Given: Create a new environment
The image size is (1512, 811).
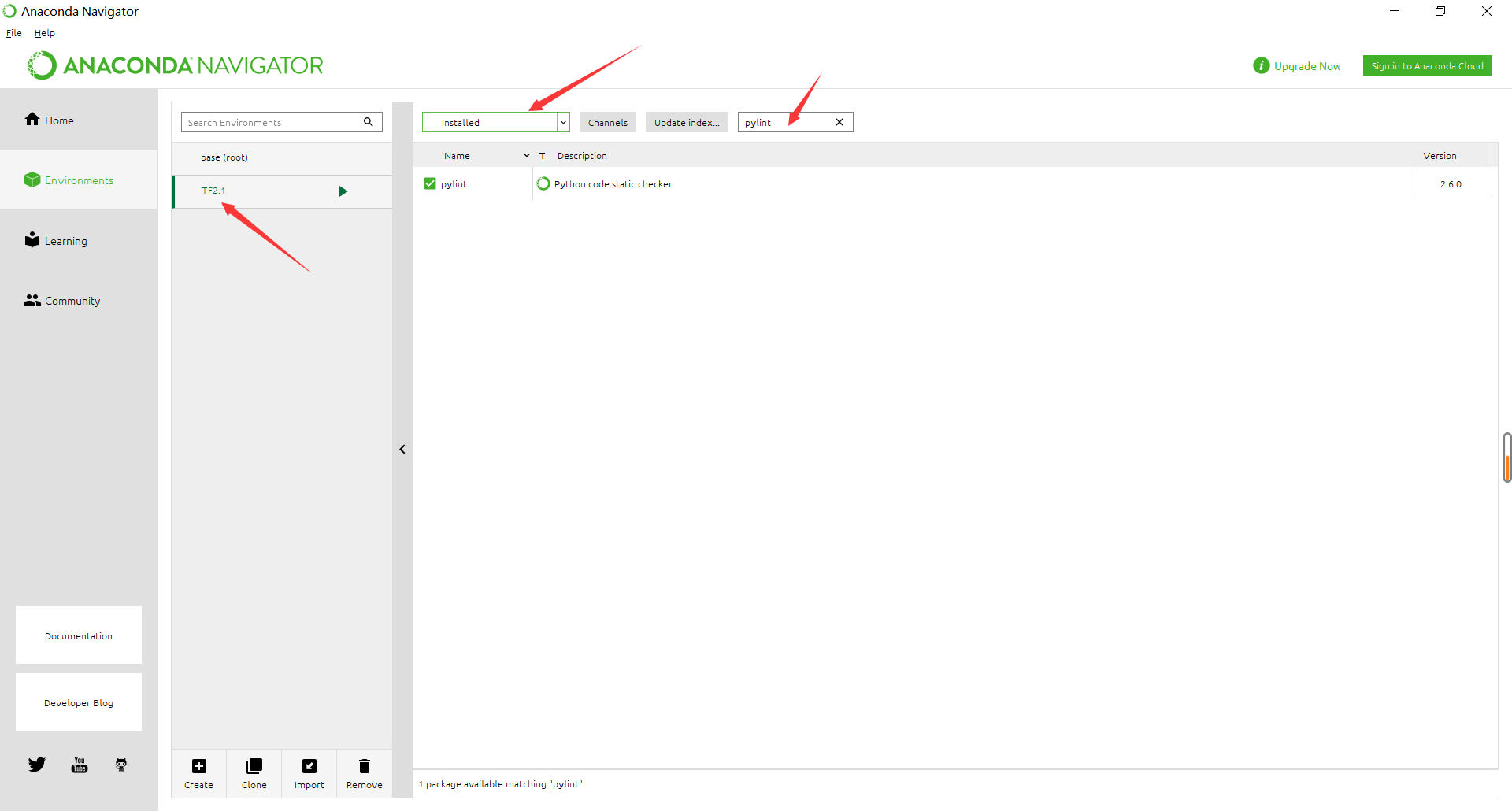Looking at the screenshot, I should click(x=198, y=773).
